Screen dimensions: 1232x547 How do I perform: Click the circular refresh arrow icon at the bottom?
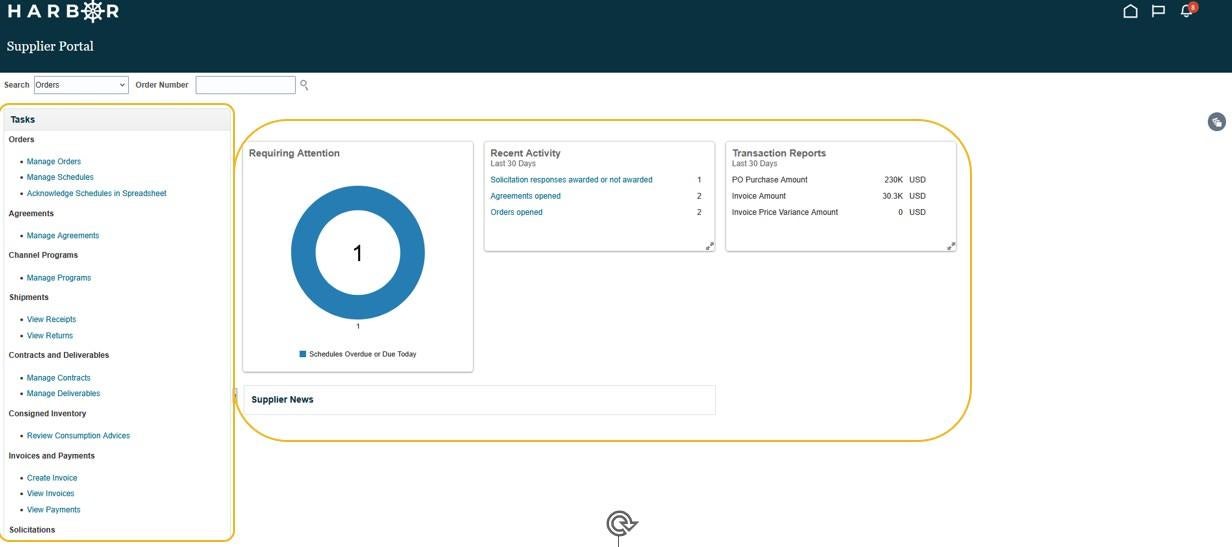tap(621, 524)
